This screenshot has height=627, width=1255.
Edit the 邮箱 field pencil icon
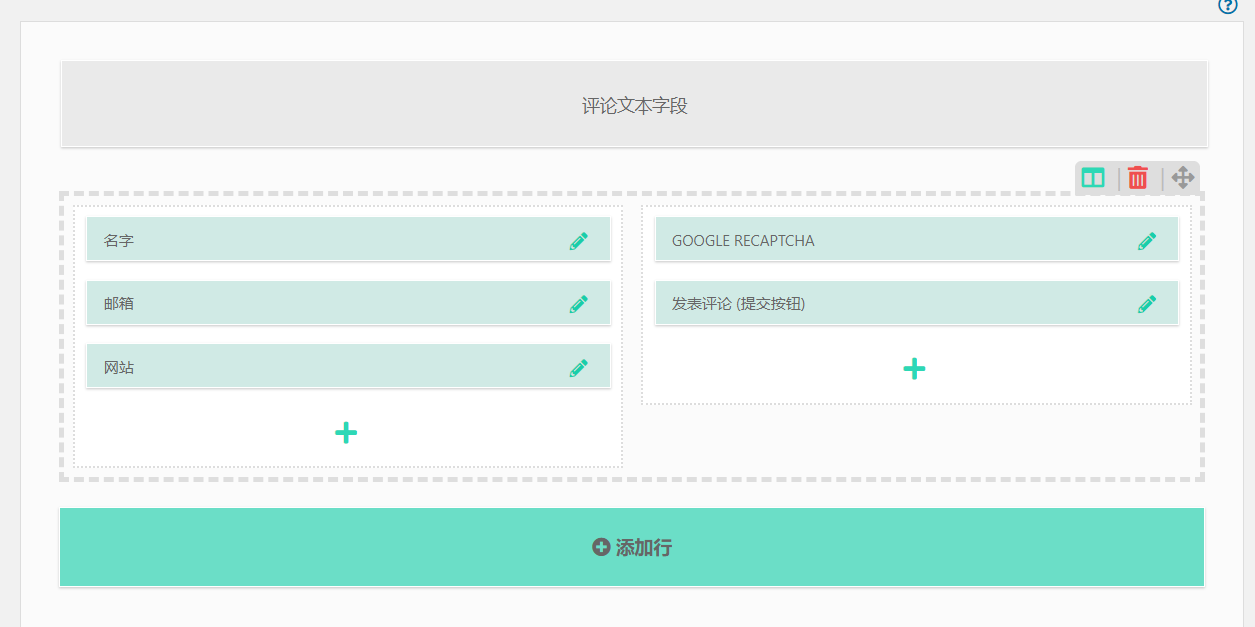point(579,303)
